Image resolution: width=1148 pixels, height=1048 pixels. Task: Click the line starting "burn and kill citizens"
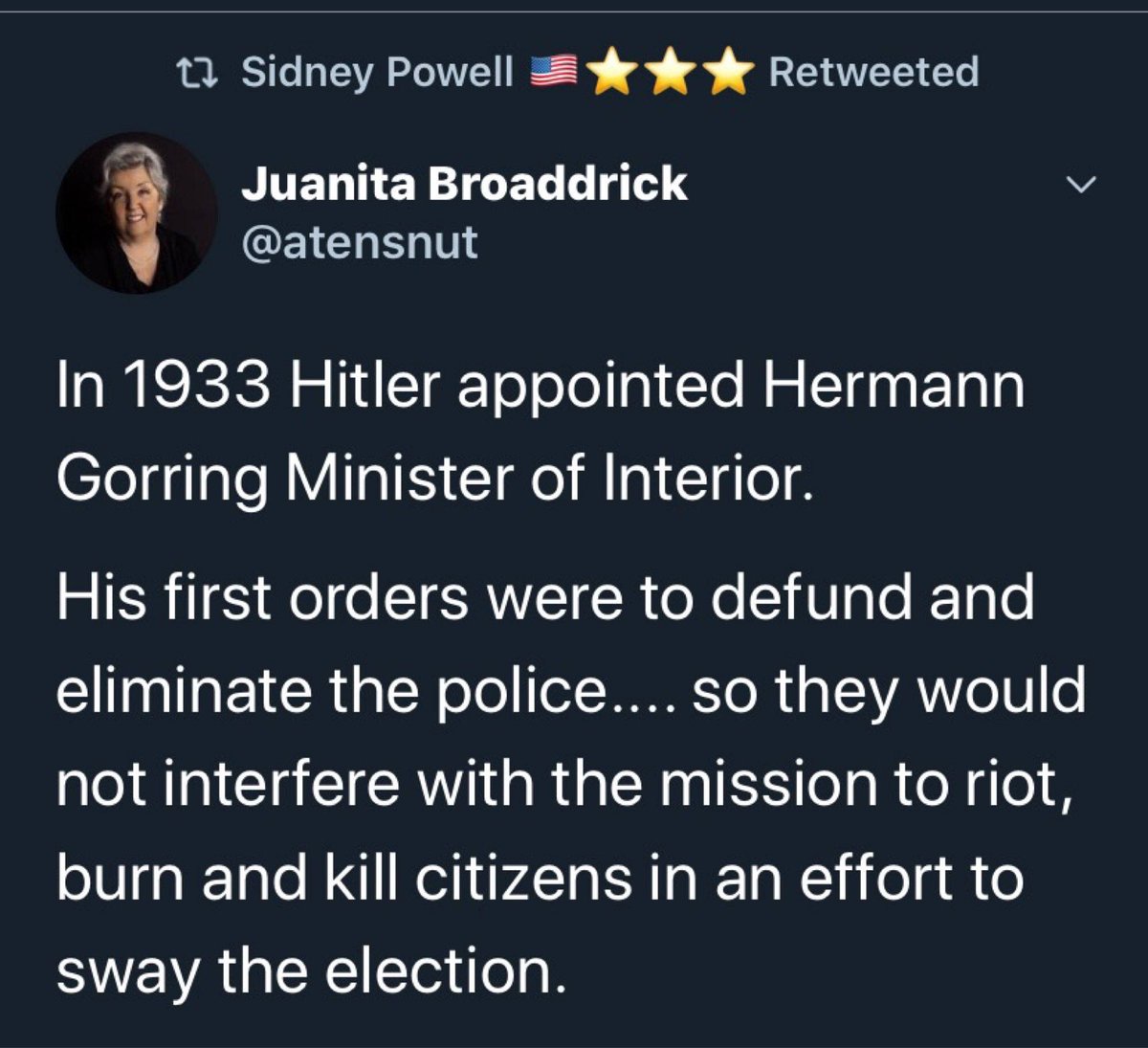(x=541, y=878)
